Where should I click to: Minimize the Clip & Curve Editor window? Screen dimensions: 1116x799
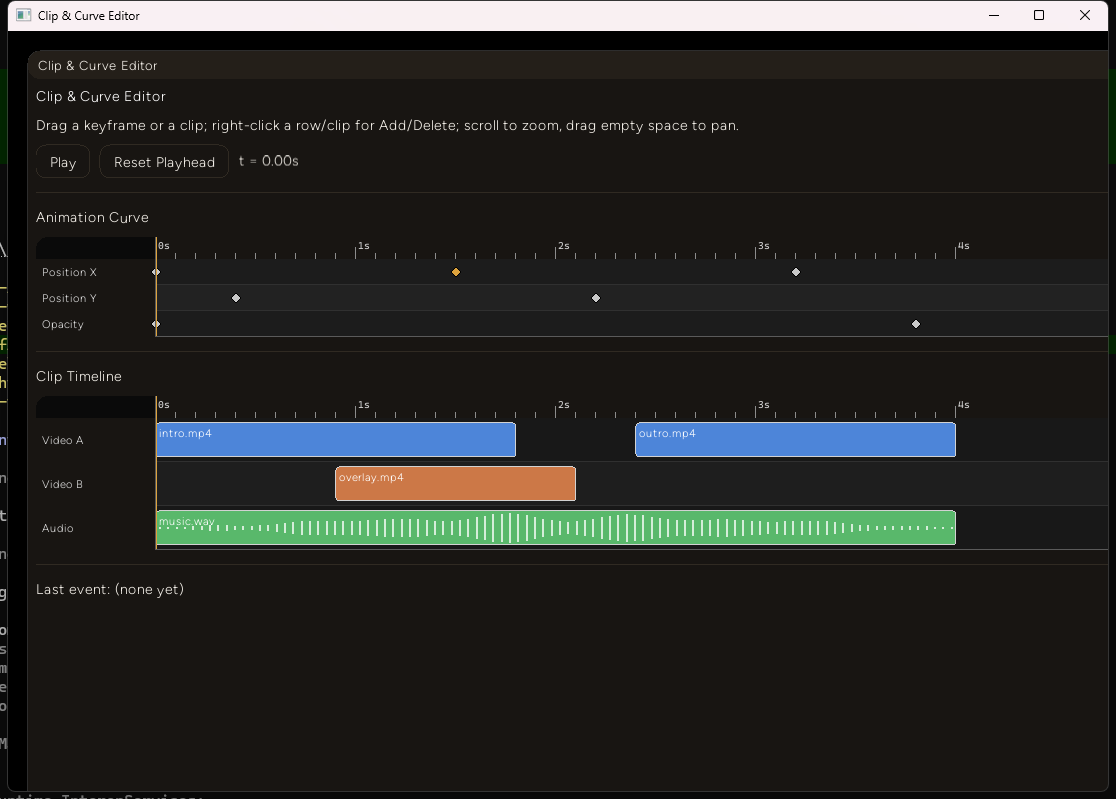[x=994, y=15]
